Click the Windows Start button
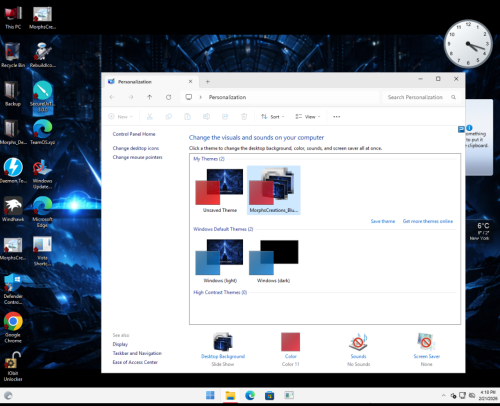 coord(210,396)
